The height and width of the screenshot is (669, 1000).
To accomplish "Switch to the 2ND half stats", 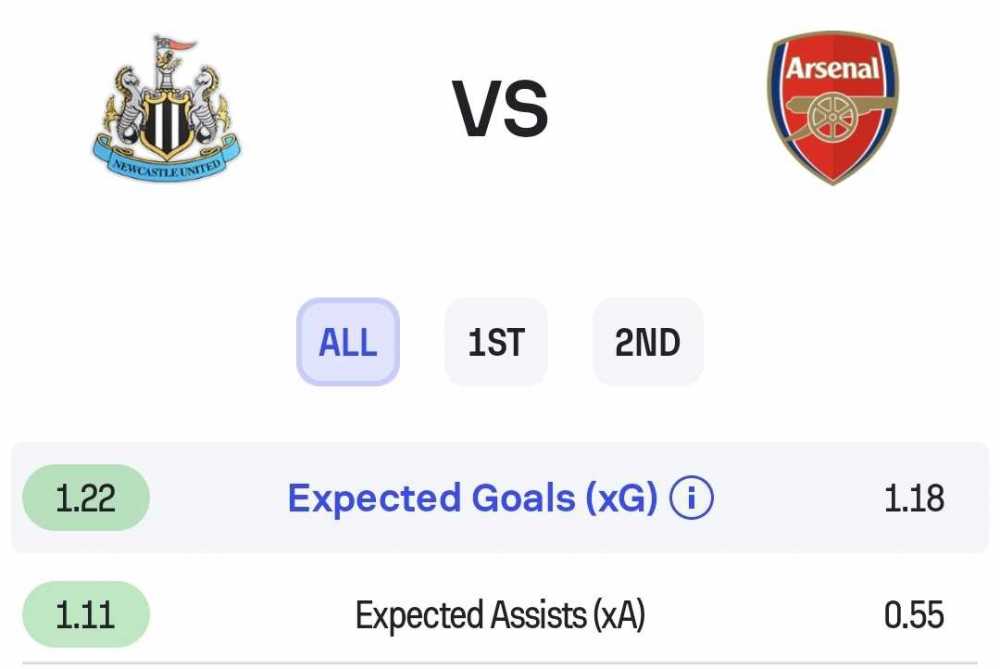I will coord(648,342).
